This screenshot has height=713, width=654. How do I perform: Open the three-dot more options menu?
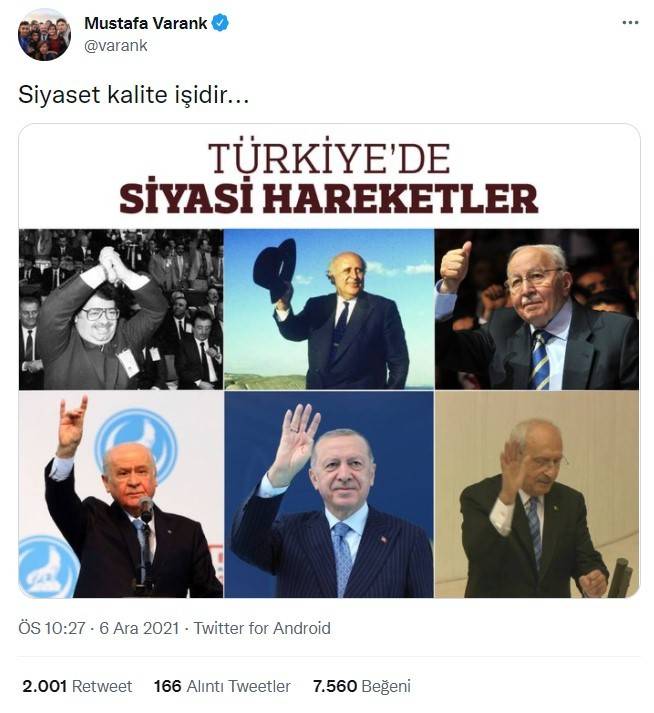(x=630, y=23)
